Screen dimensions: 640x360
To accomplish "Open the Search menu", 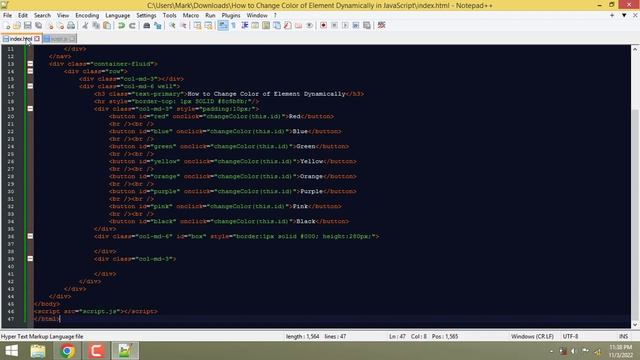I will [x=42, y=16].
